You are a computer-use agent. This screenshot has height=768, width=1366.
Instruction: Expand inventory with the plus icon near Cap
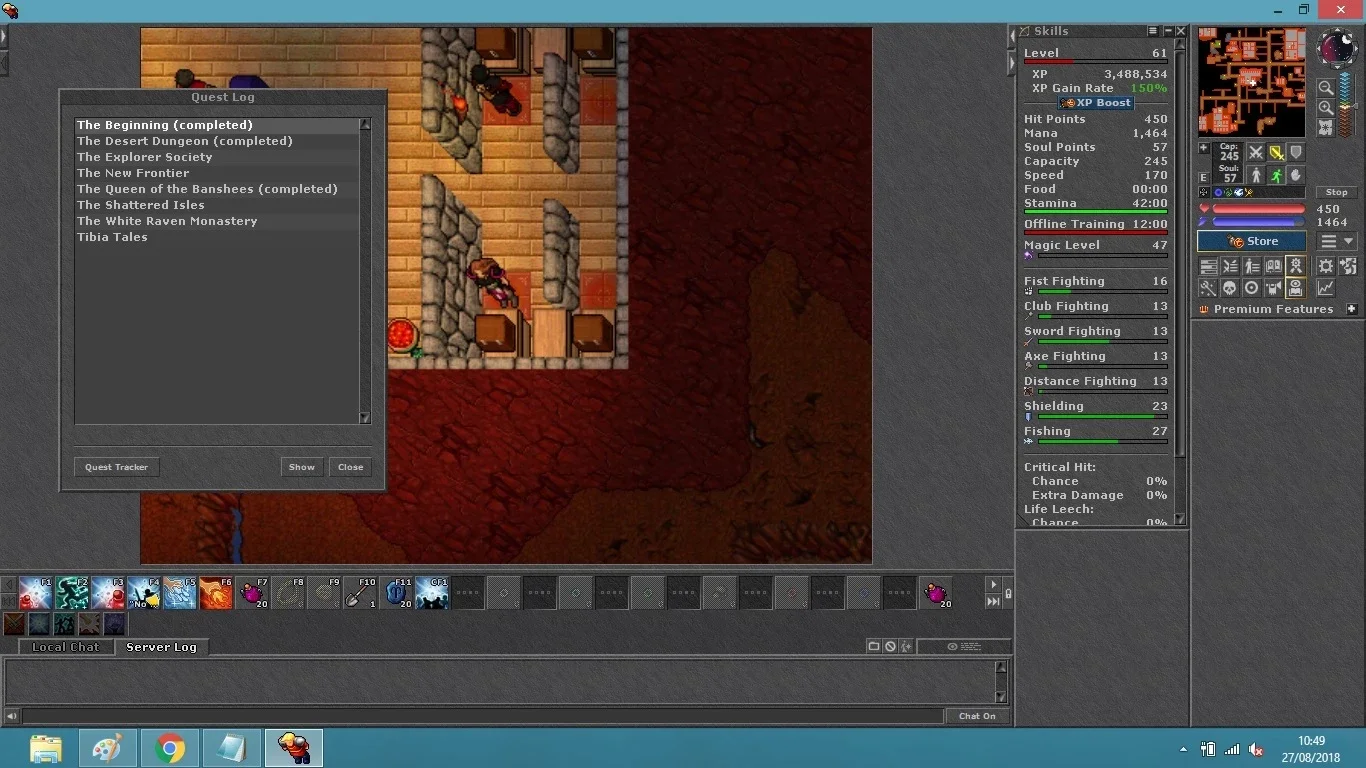point(1204,148)
